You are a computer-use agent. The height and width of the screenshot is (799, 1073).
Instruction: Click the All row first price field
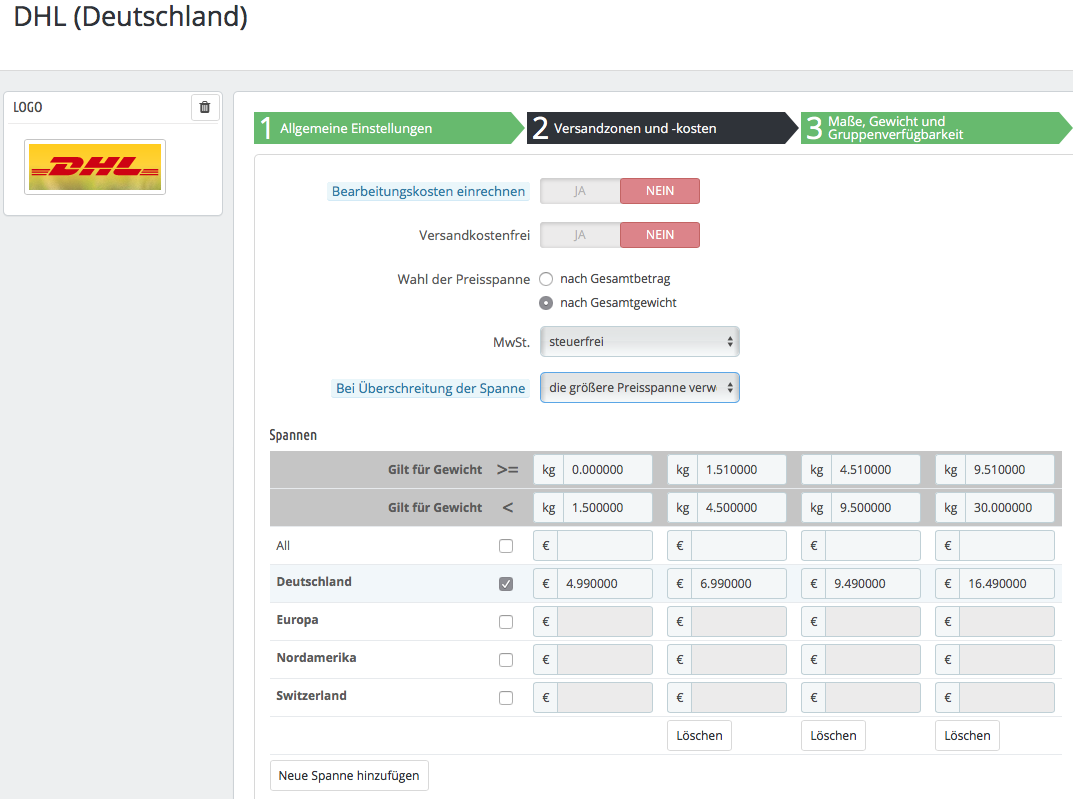(605, 546)
